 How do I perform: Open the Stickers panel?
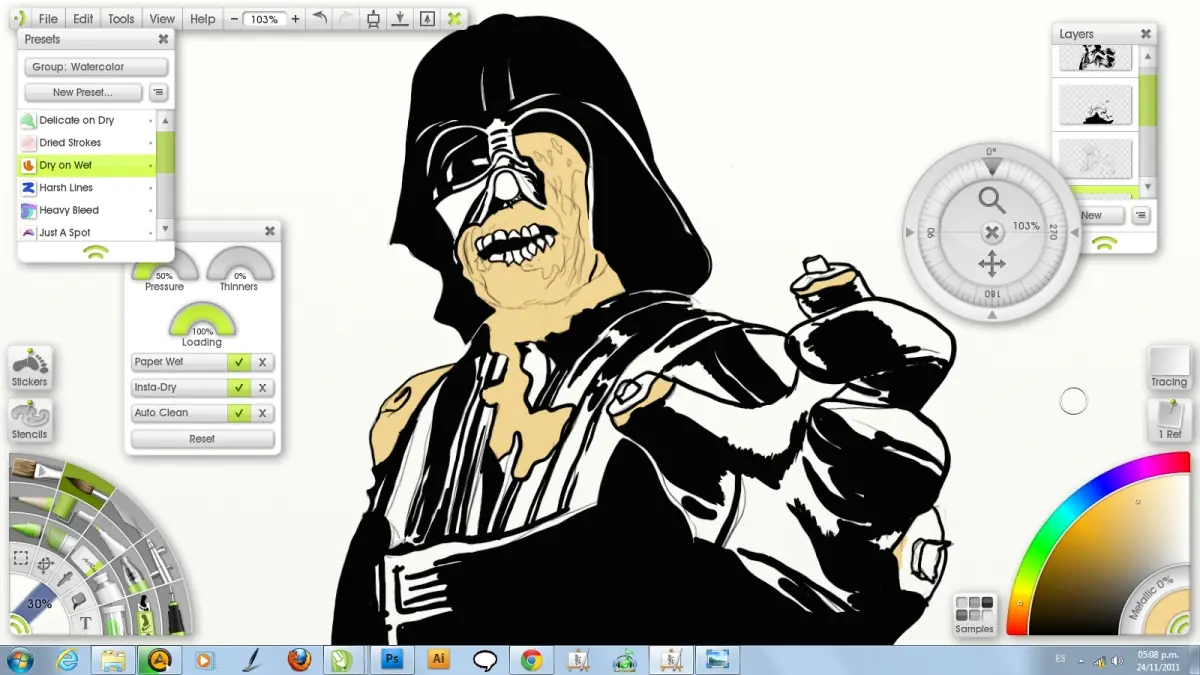point(29,368)
